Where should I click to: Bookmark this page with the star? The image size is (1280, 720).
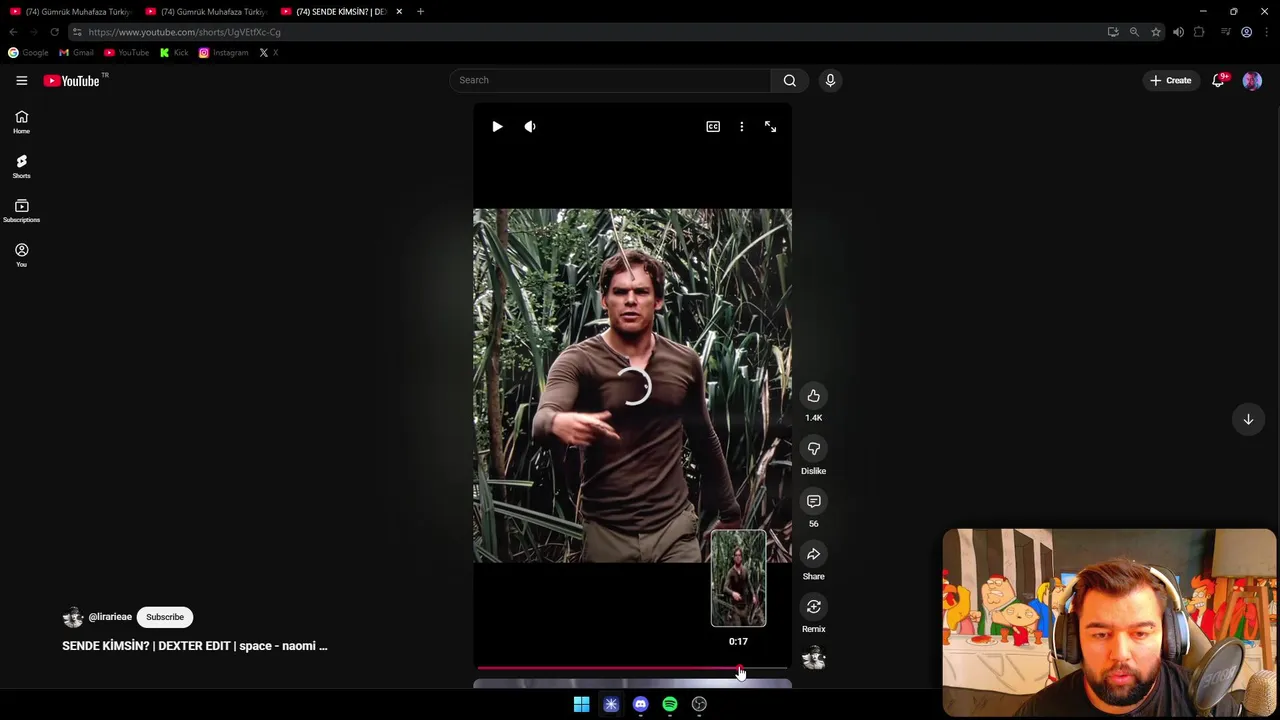pos(1156,32)
